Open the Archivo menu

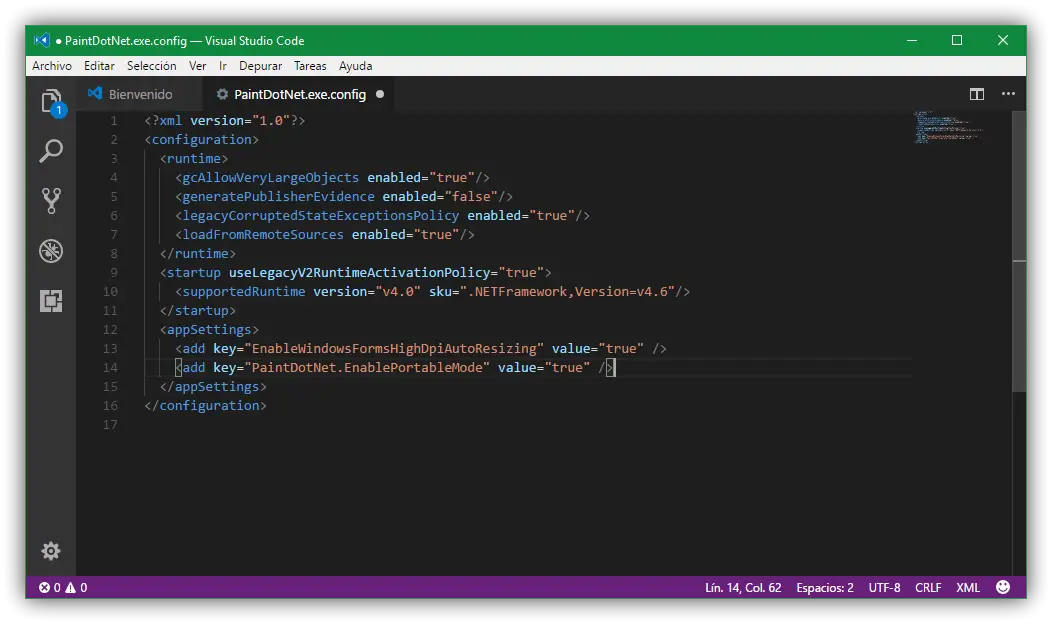[52, 66]
